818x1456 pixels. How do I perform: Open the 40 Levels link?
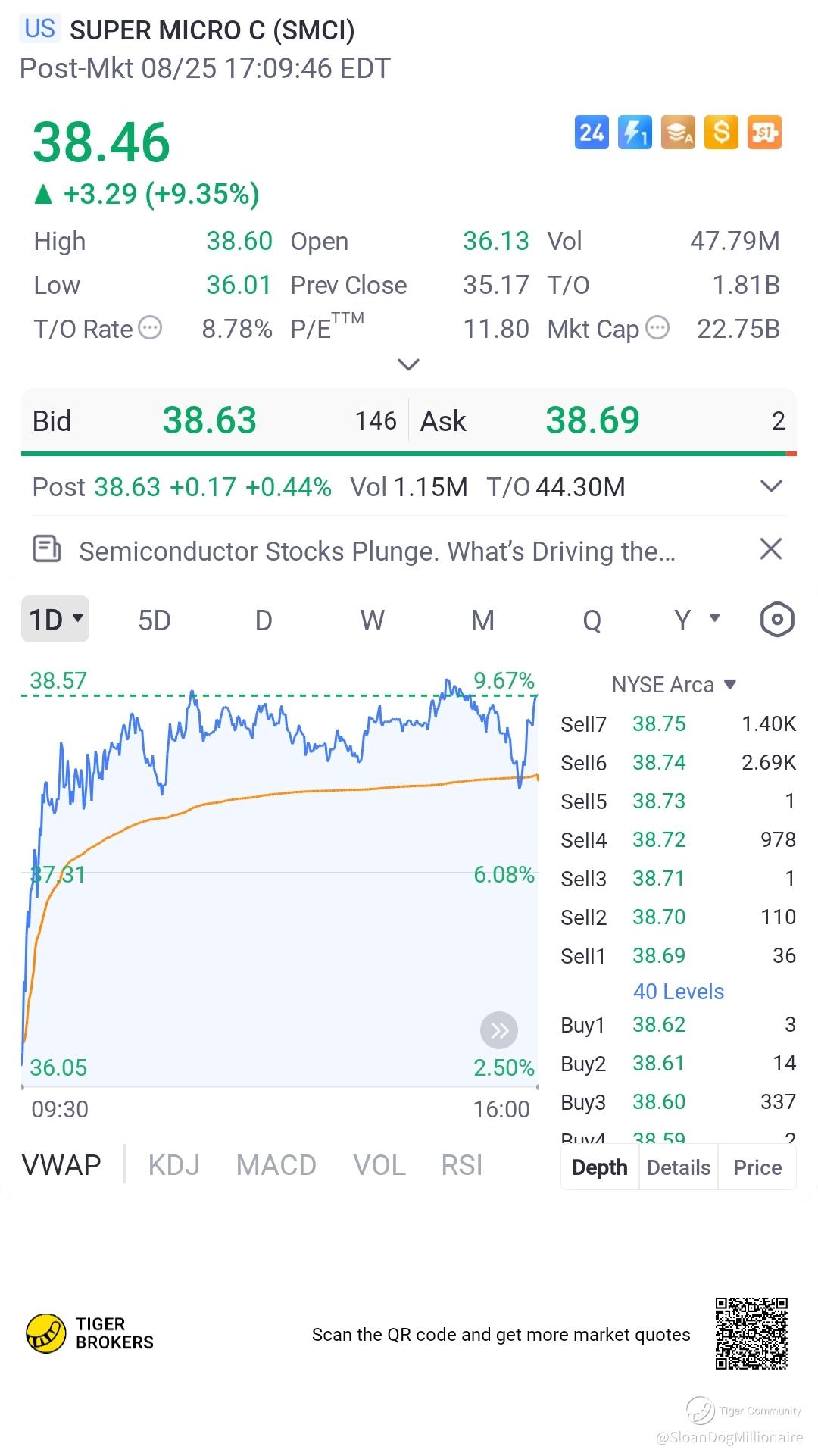tap(679, 992)
